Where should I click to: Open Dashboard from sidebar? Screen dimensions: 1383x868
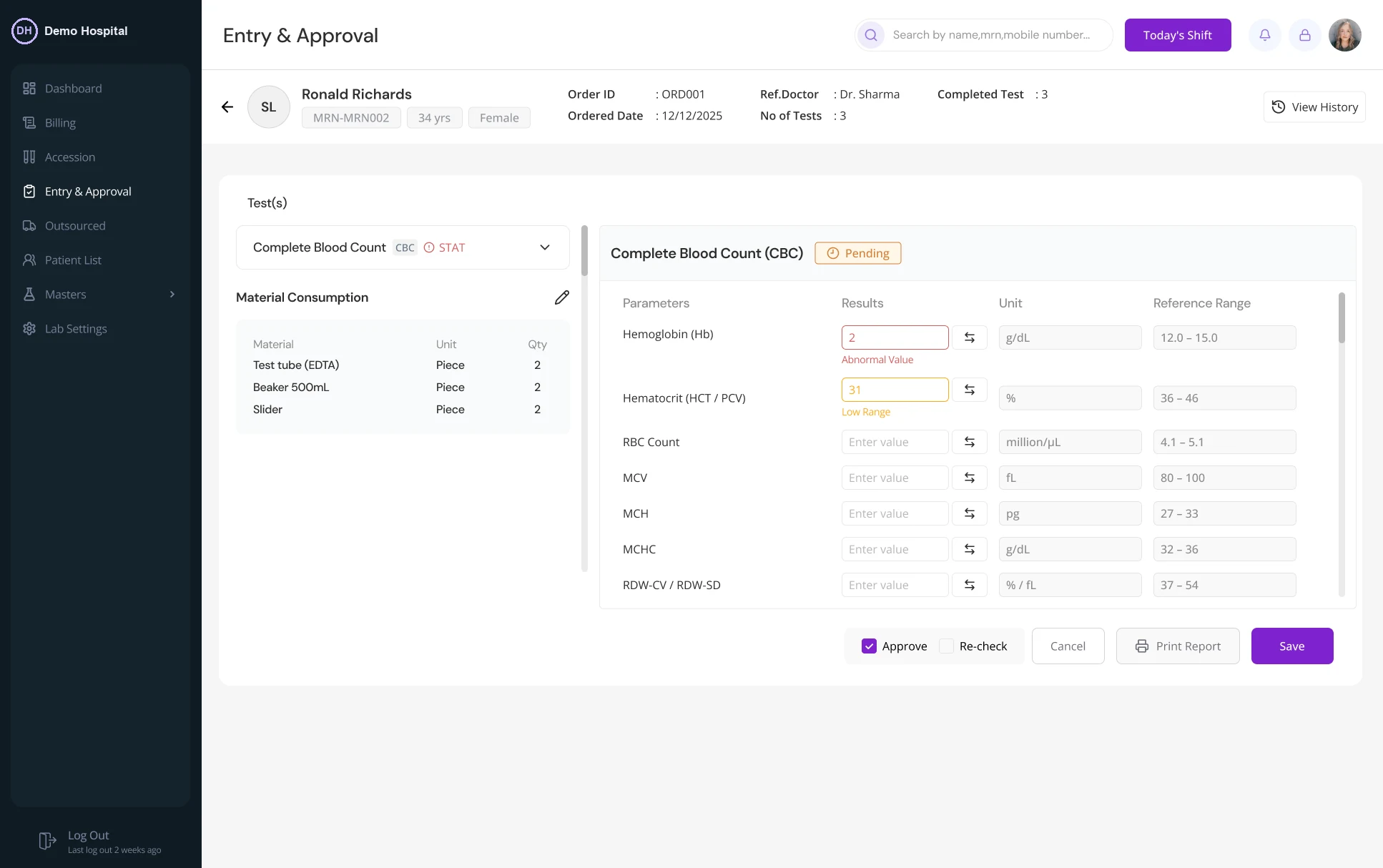(100, 89)
